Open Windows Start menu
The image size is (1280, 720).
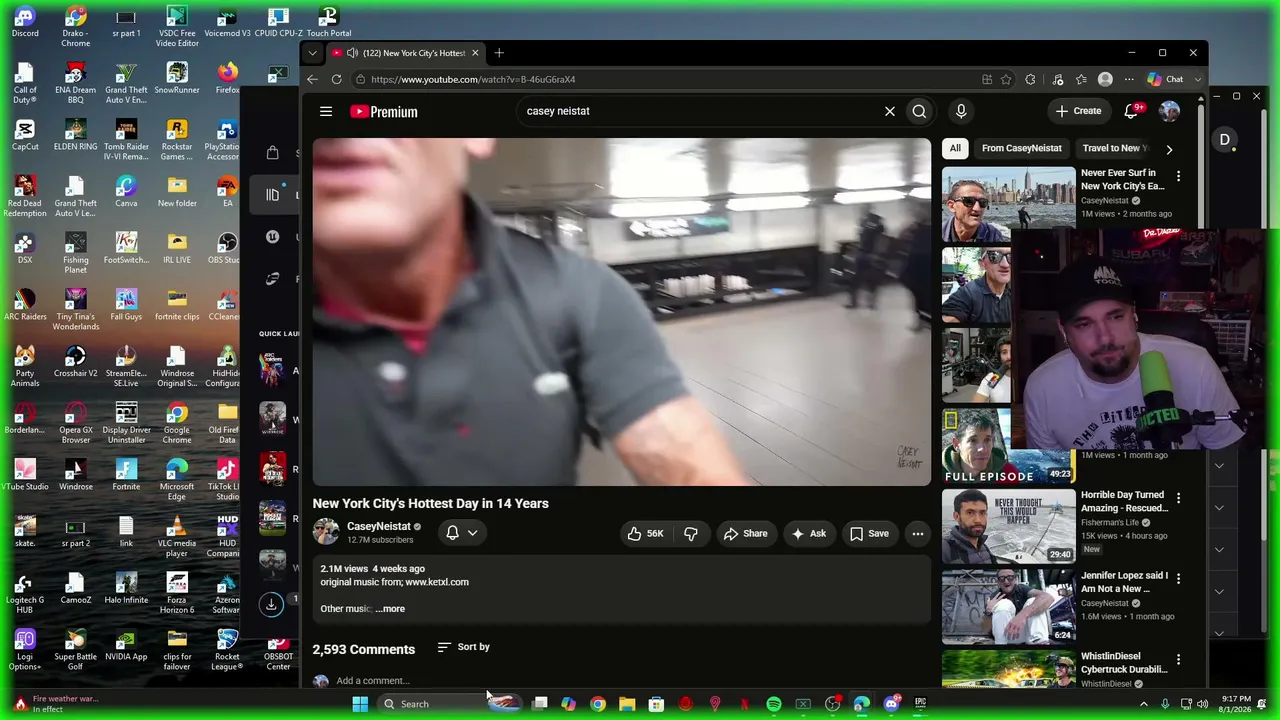pos(360,704)
